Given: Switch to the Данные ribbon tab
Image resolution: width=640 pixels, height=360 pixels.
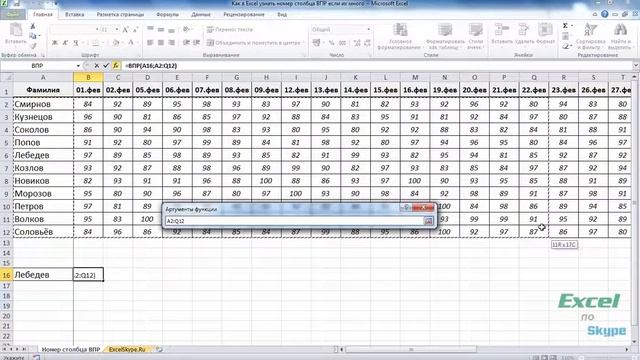Looking at the screenshot, I should [201, 14].
